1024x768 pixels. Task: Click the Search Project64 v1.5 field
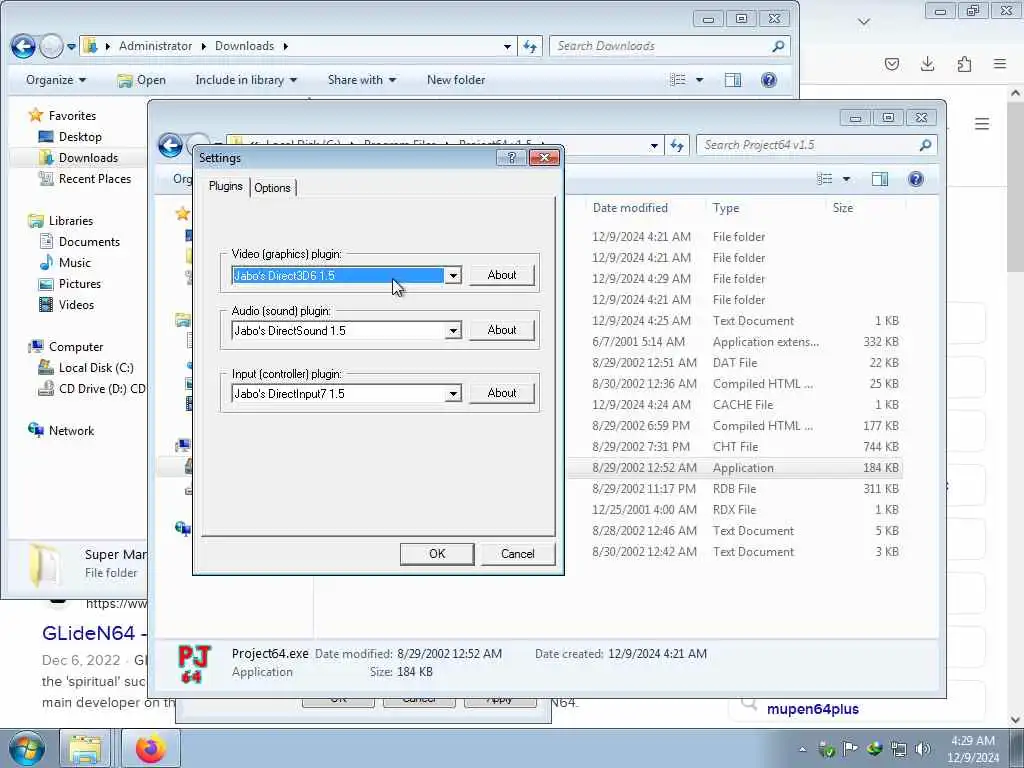coord(816,145)
